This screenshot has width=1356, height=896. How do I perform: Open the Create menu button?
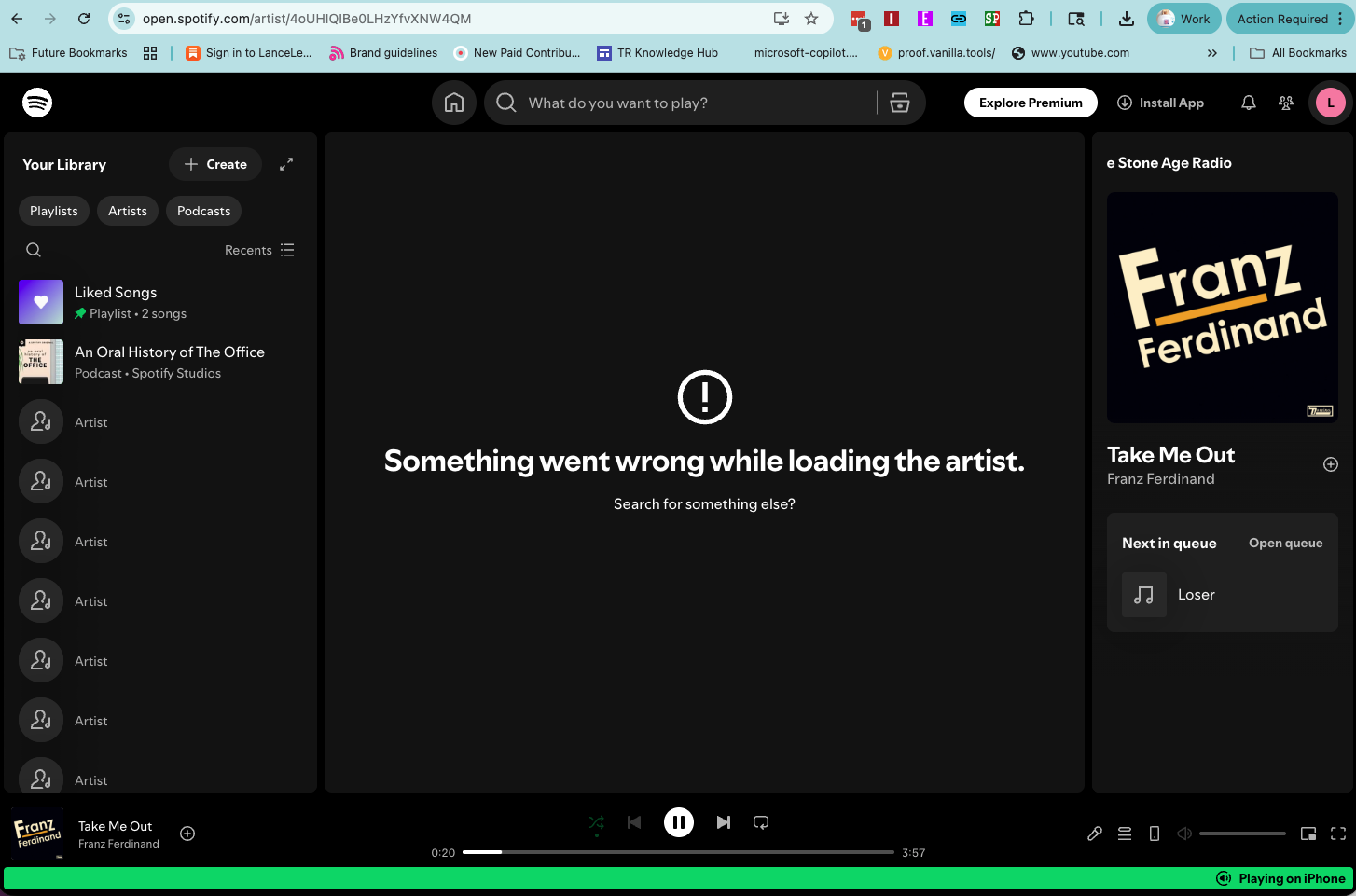coord(215,164)
